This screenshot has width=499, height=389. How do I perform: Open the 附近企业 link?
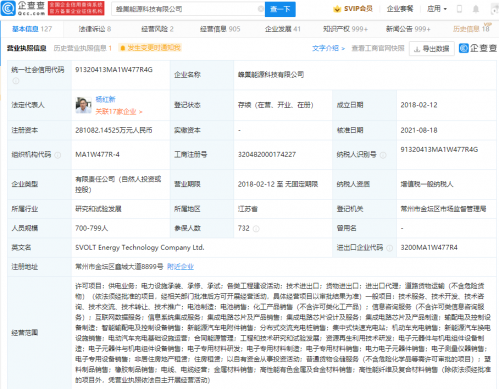tap(180, 267)
